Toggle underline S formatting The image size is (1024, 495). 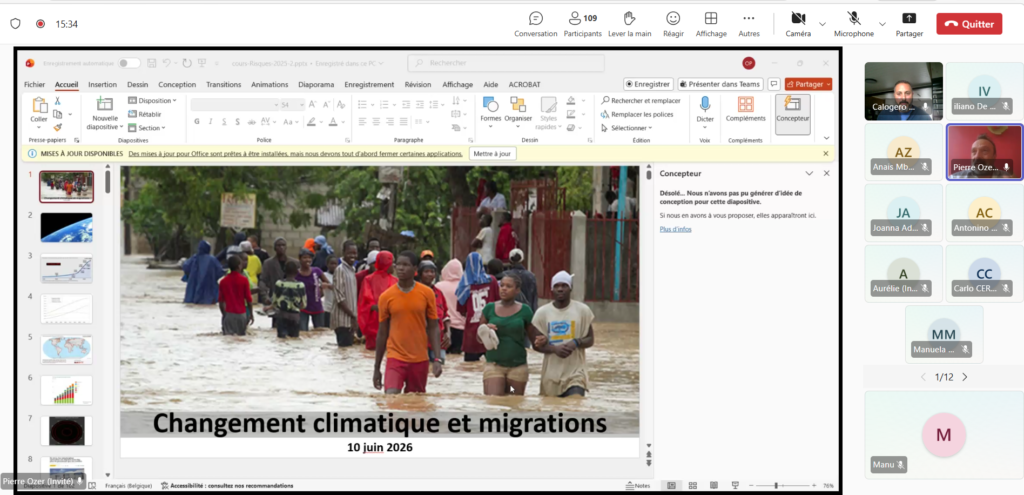224,121
